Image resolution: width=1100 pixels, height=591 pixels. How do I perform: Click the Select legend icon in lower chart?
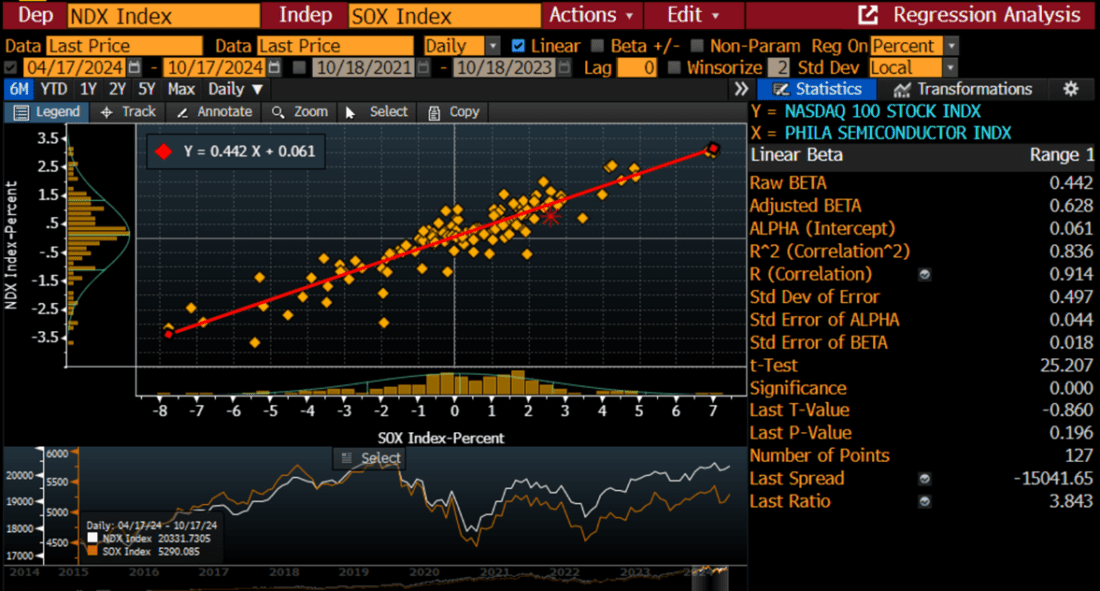(346, 458)
